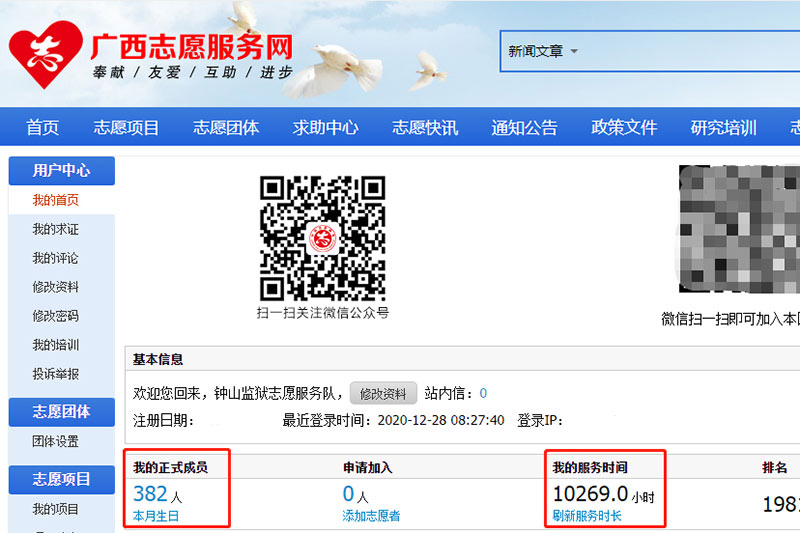Open the 新闻文章 search category dropdown
The height and width of the screenshot is (533, 800).
click(x=543, y=51)
